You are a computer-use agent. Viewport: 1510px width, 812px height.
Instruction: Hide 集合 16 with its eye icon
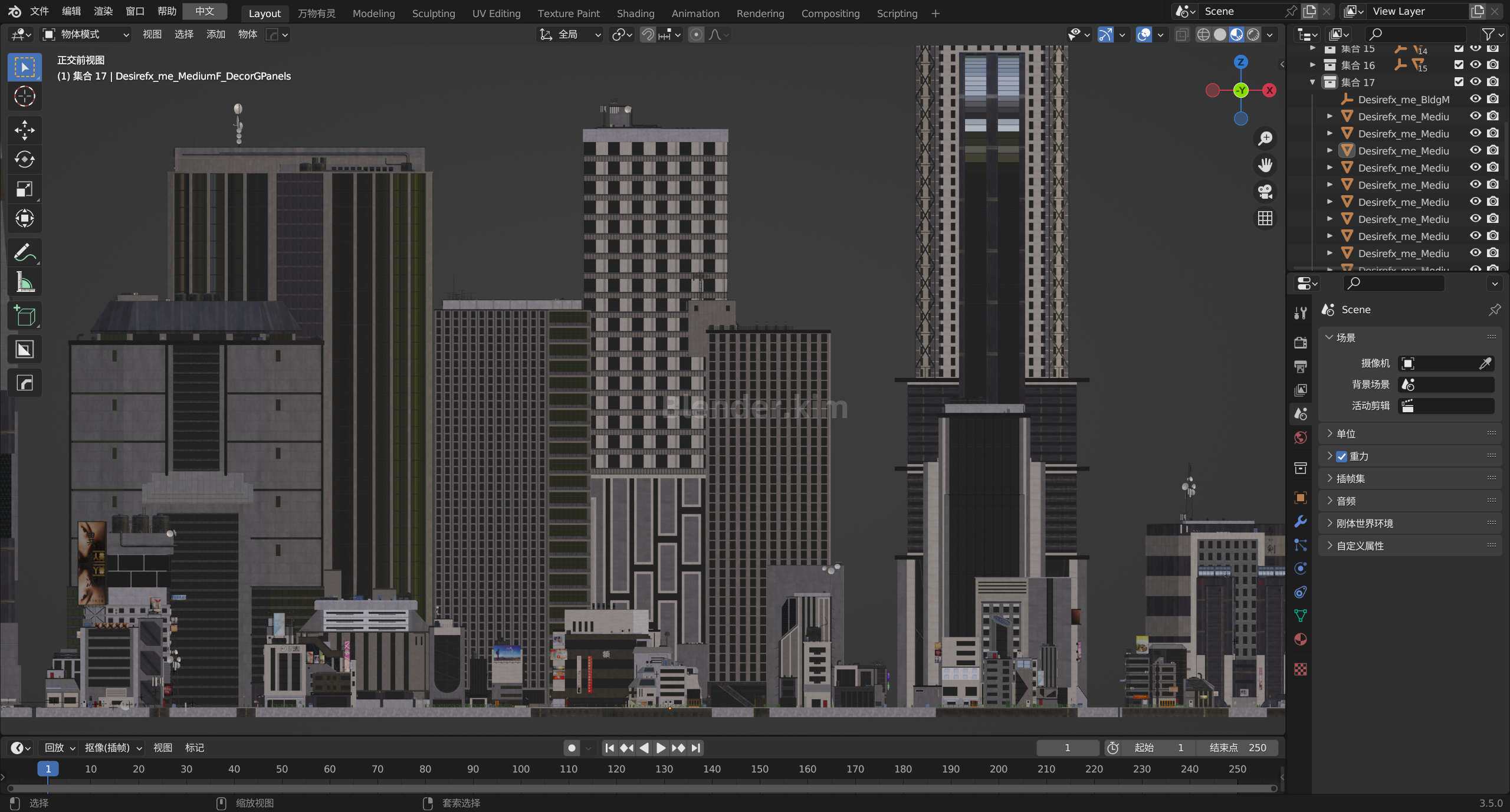[x=1476, y=65]
